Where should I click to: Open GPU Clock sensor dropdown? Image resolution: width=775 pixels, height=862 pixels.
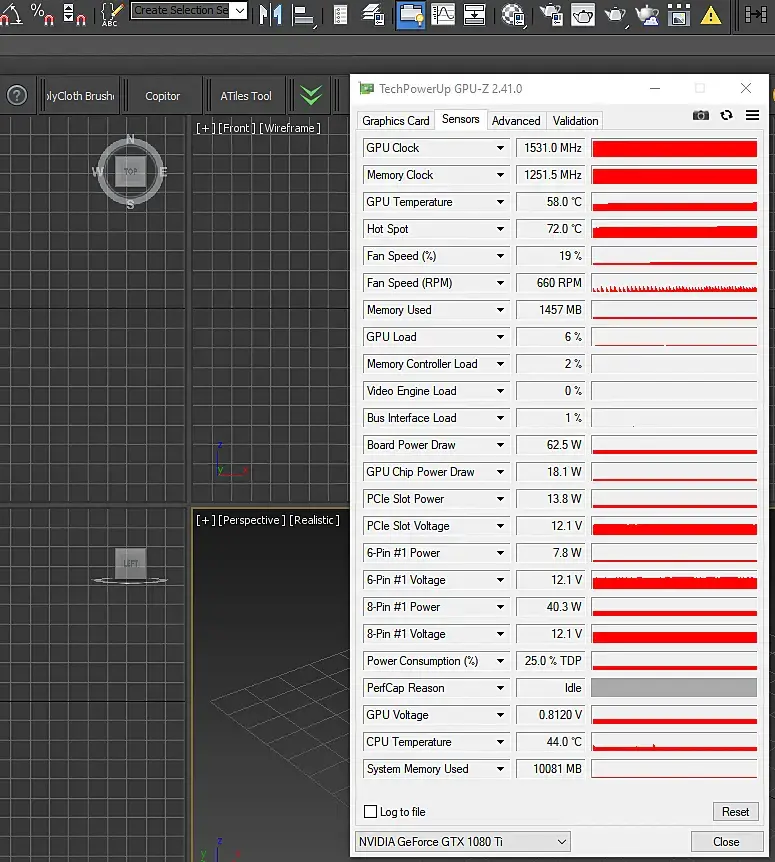pos(500,148)
